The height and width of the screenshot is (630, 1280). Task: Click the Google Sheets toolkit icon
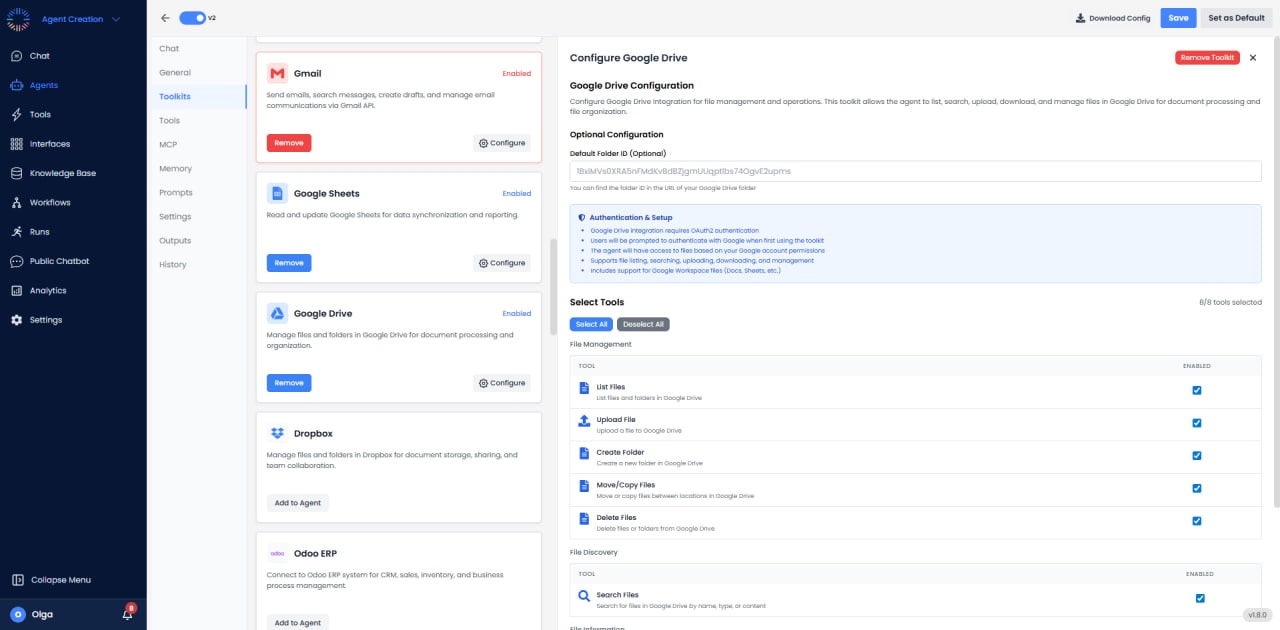tap(276, 193)
